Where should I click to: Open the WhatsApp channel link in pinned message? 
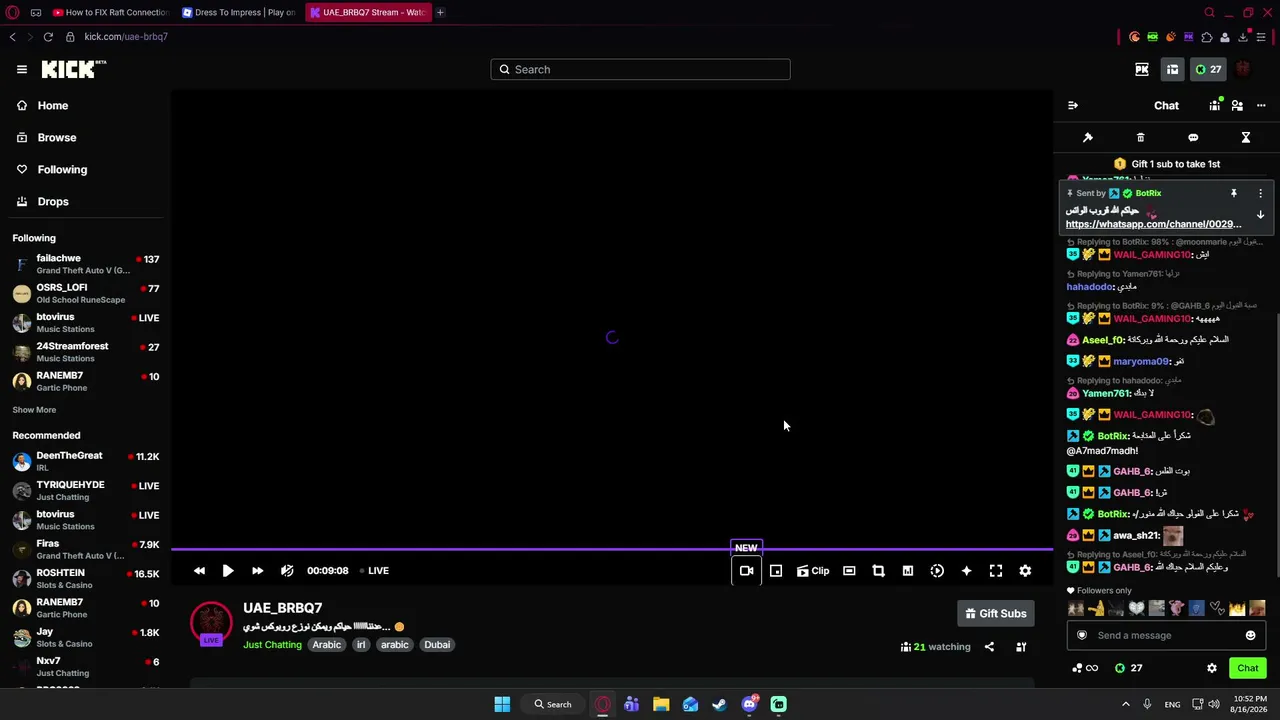tap(1153, 224)
